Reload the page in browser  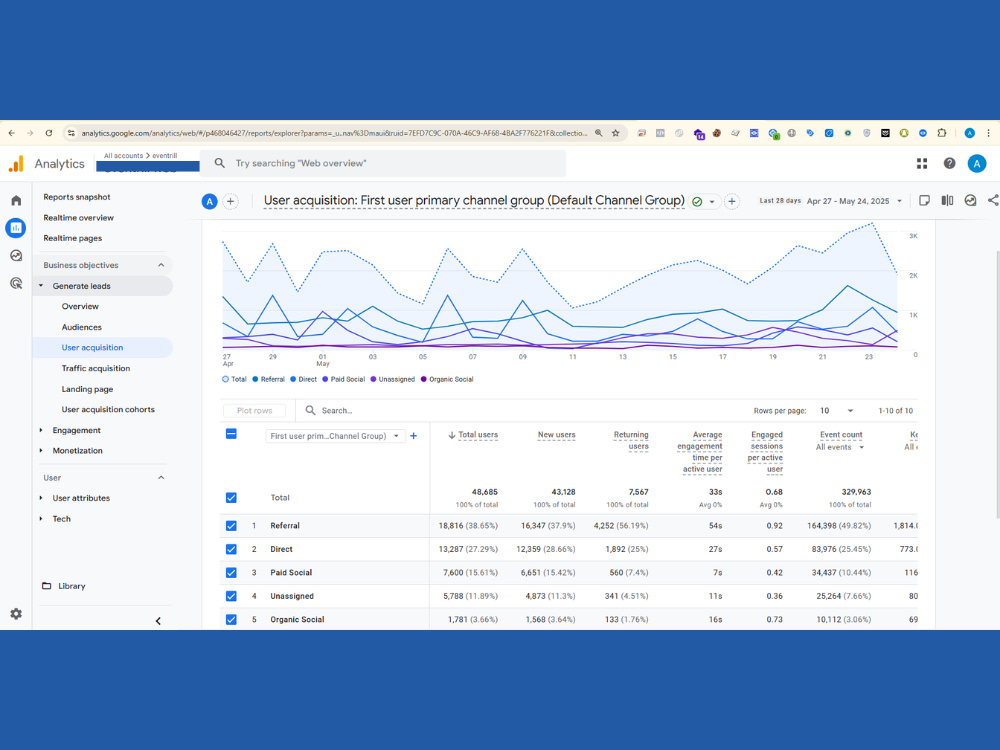(48, 133)
